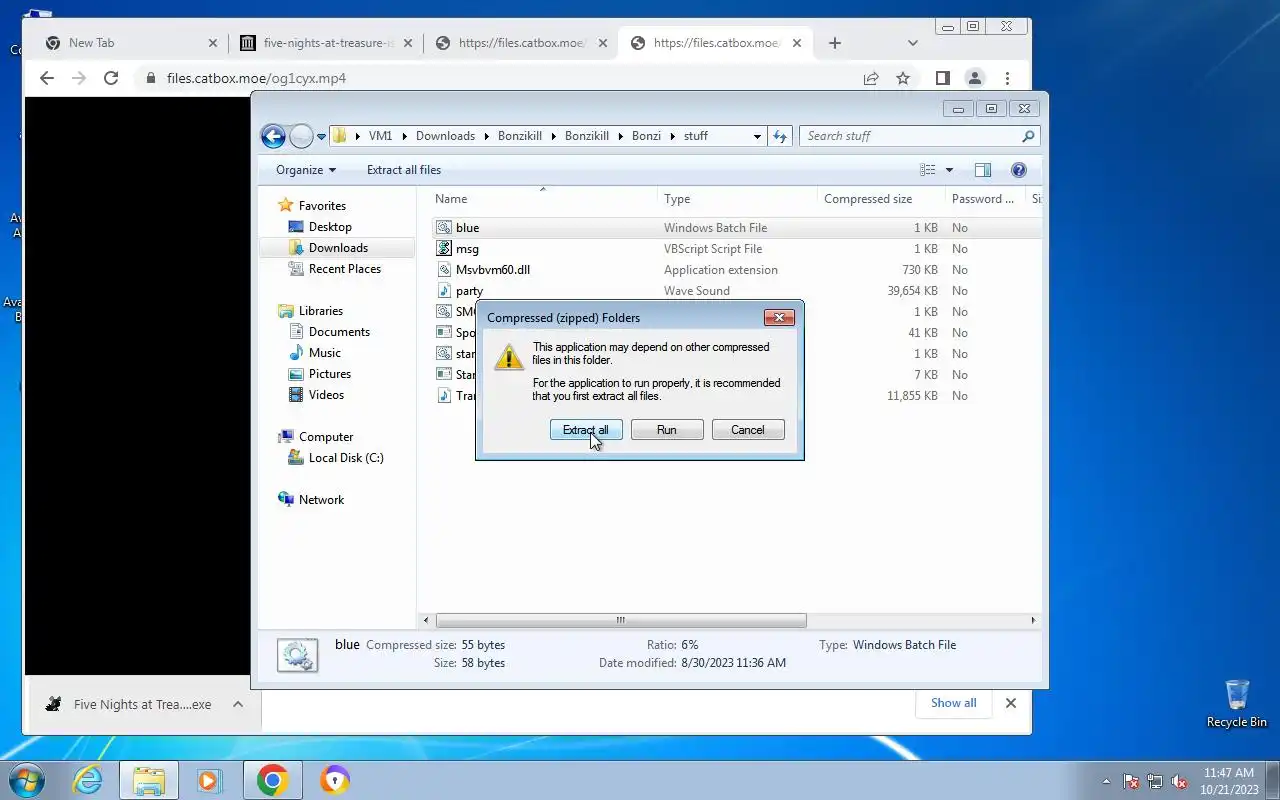Open the Organize menu
Screen dimensions: 1280x800
click(x=306, y=170)
